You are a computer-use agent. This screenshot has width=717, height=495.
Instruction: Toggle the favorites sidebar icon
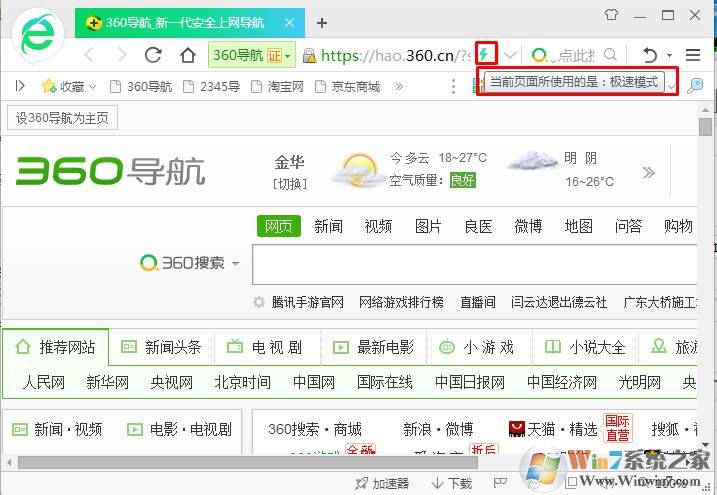point(20,86)
